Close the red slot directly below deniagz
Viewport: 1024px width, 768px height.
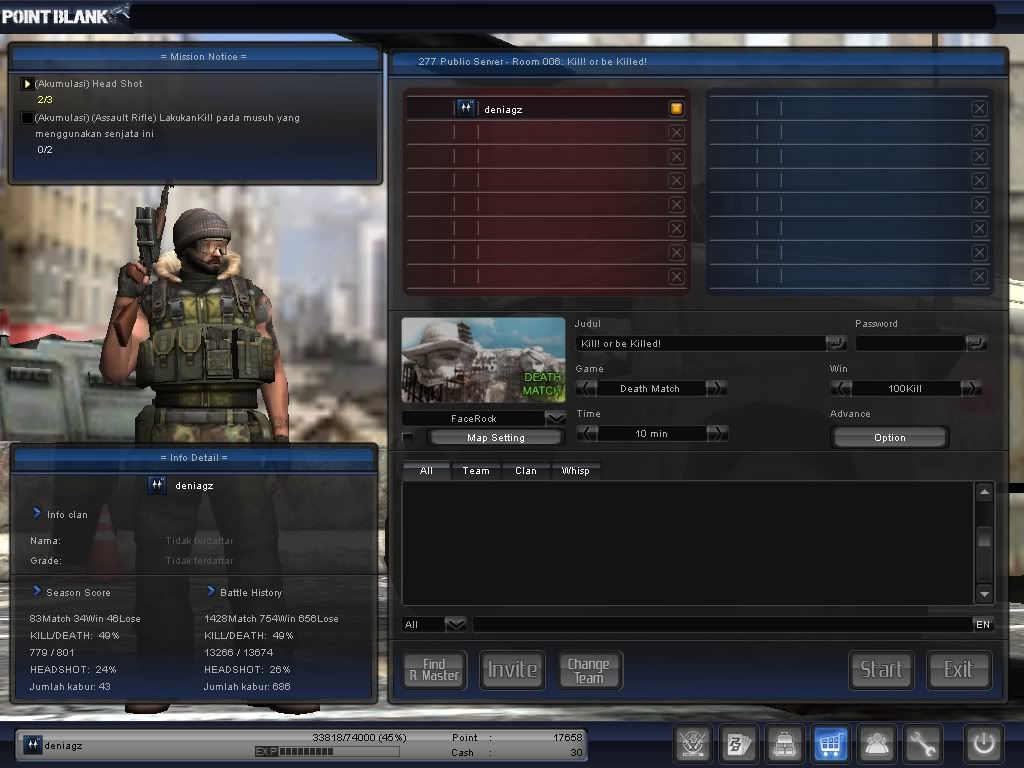tap(677, 133)
